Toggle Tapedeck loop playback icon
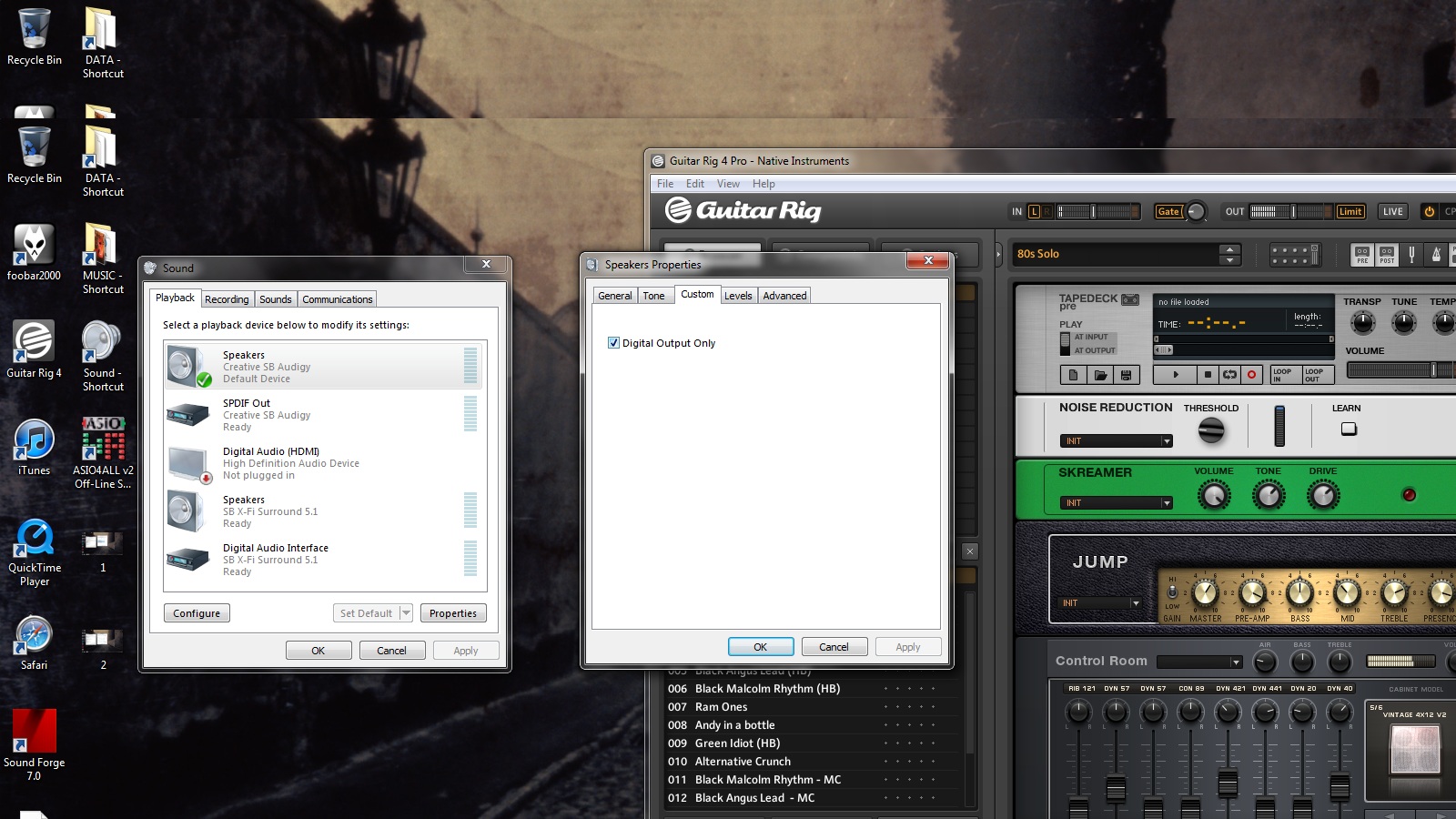This screenshot has height=819, width=1456. point(1229,374)
